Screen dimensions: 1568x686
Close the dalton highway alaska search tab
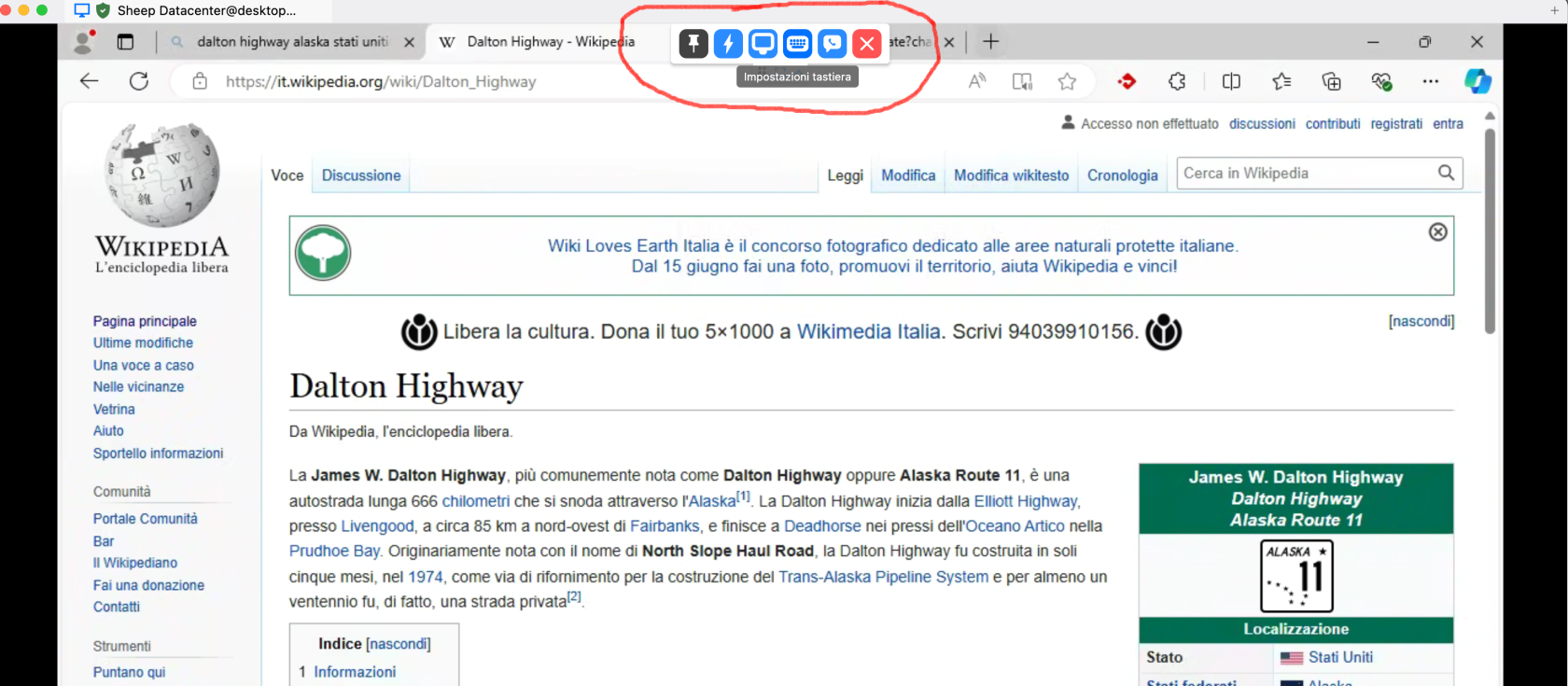click(409, 42)
